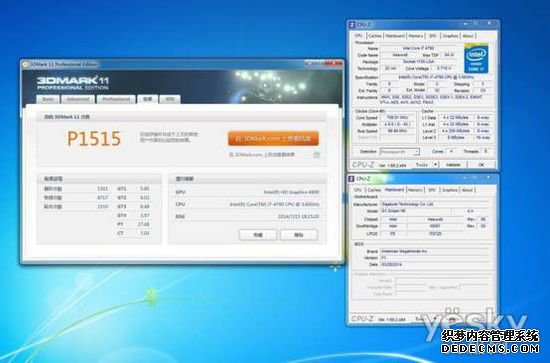550x363 pixels.
Task: Select the Professional tab in 3DMark
Action: pyautogui.click(x=116, y=99)
